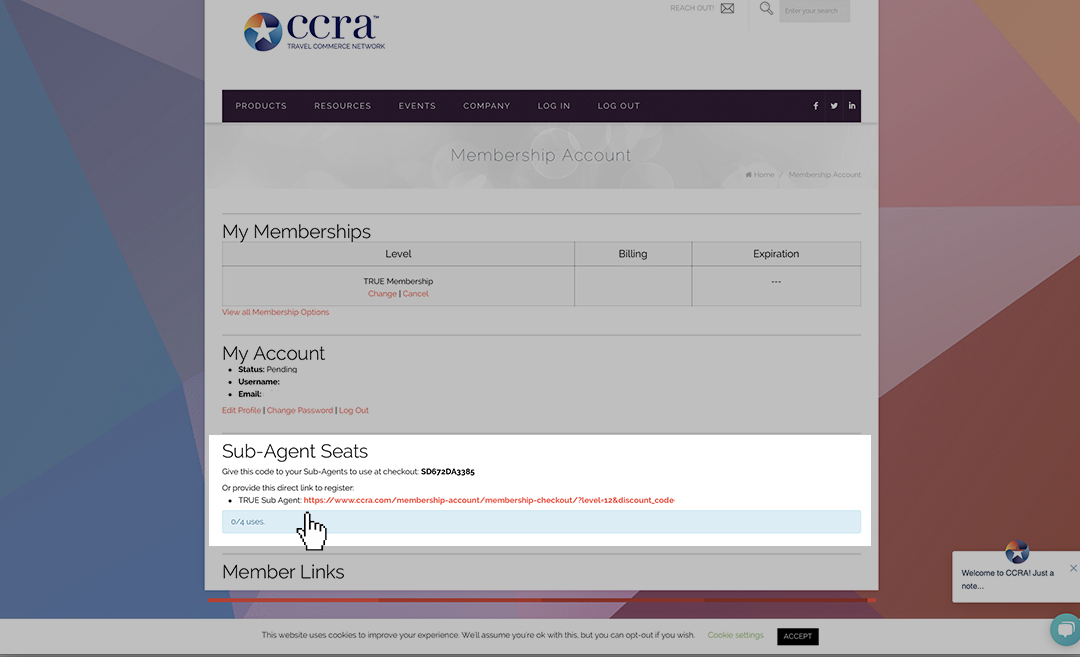Open the Resources menu
The width and height of the screenshot is (1080, 657).
coord(342,106)
